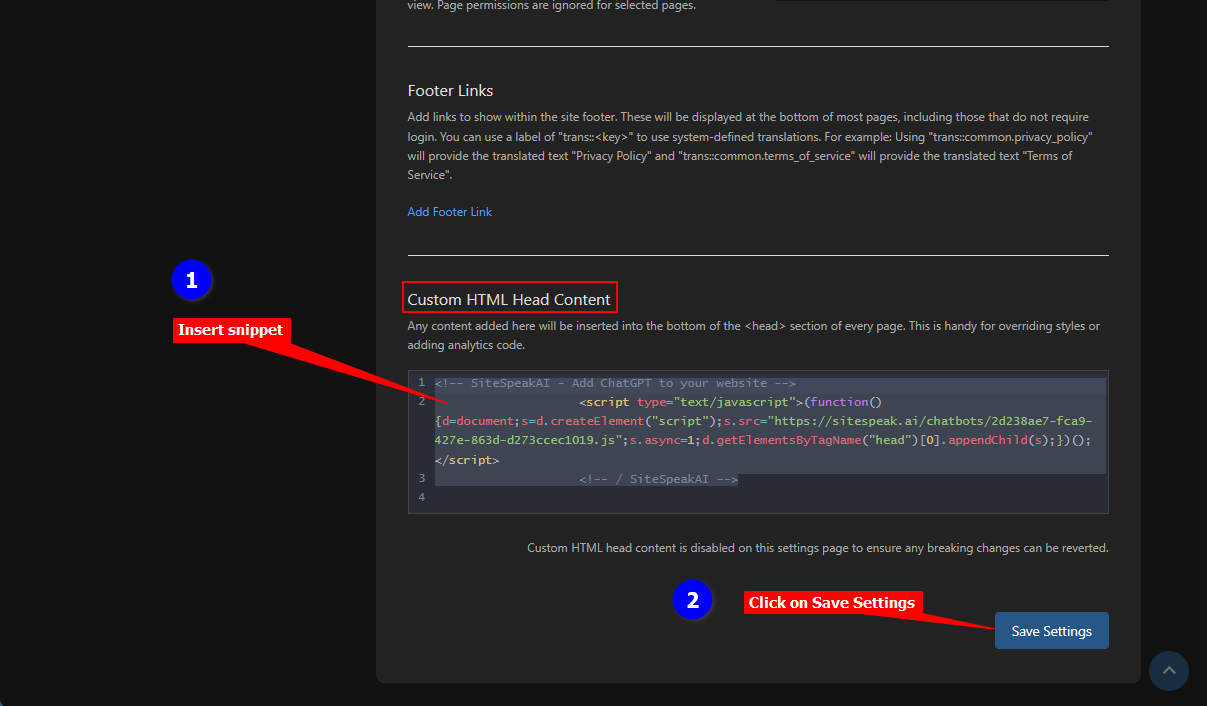This screenshot has width=1207, height=706.
Task: Click the blue step 1 circle badge
Action: click(192, 281)
